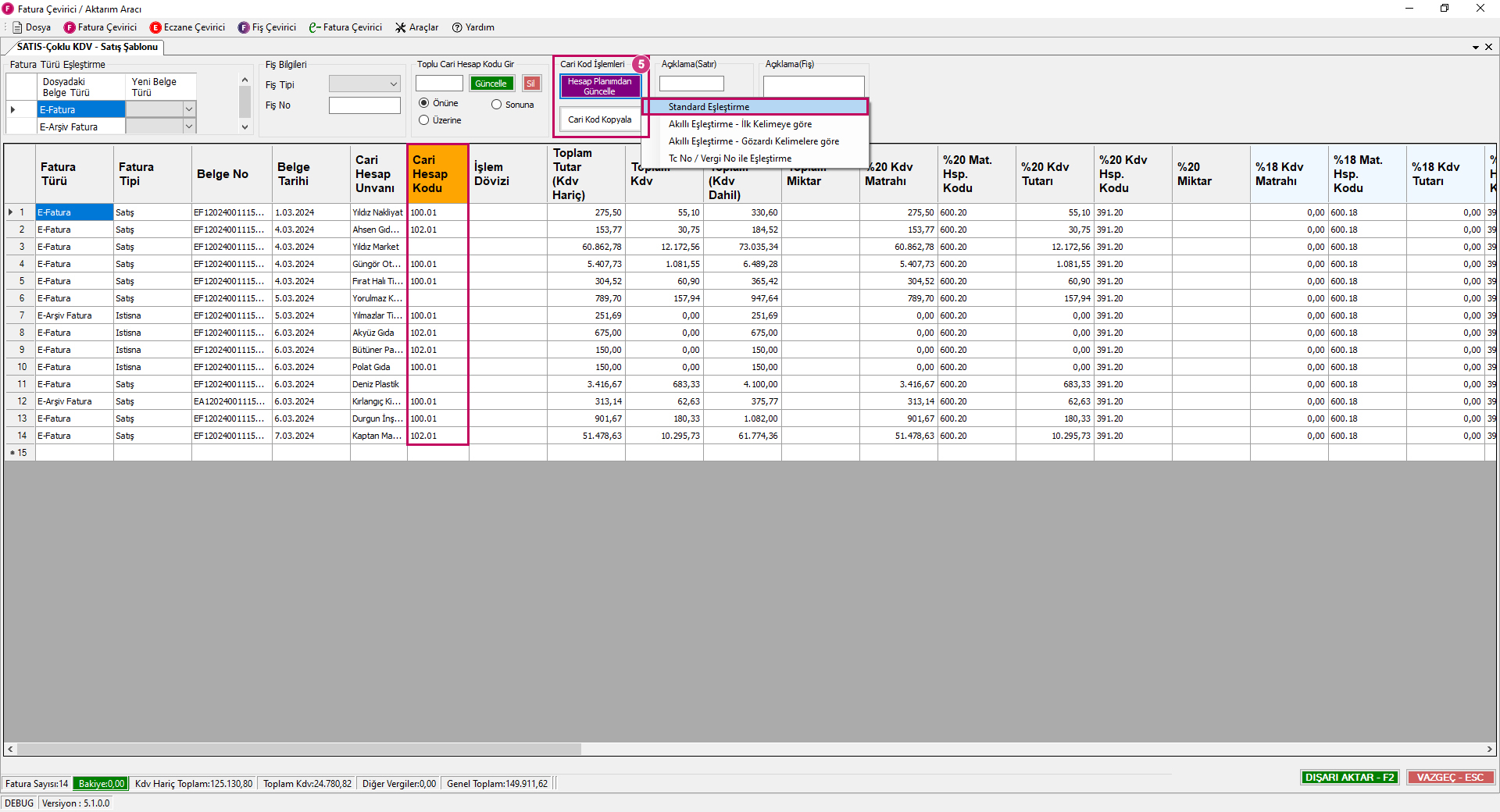The width and height of the screenshot is (1500, 812).
Task: Click the Fatura Çevirici red F icon
Action: pos(70,27)
